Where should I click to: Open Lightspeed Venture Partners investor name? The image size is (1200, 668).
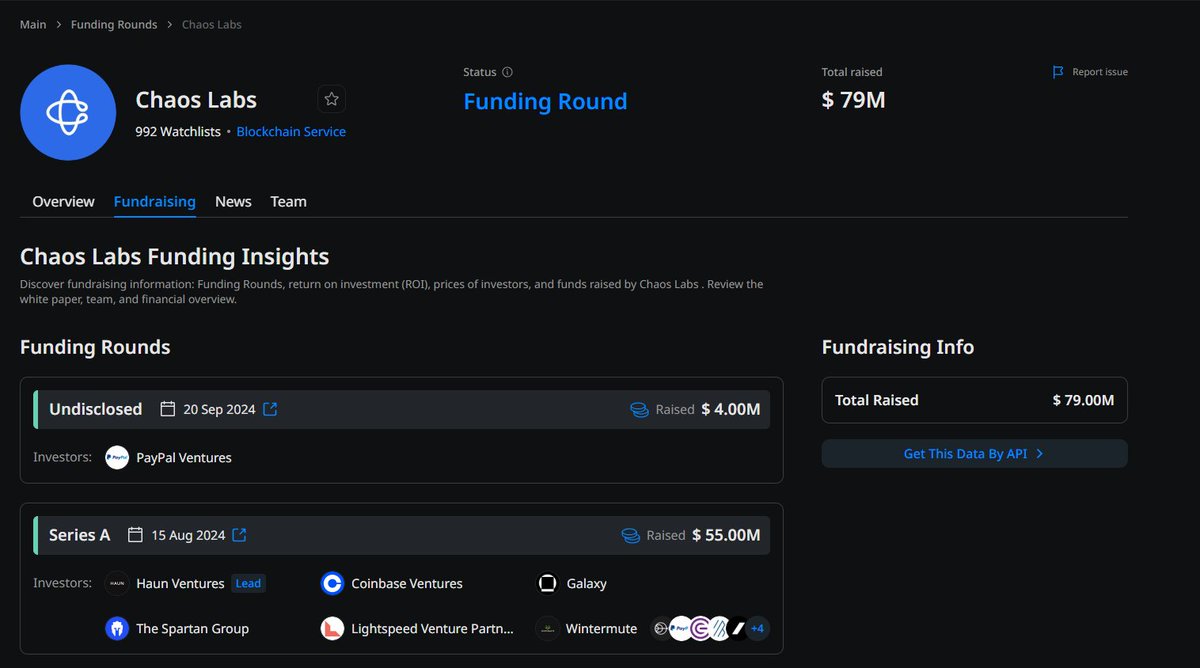[432, 628]
